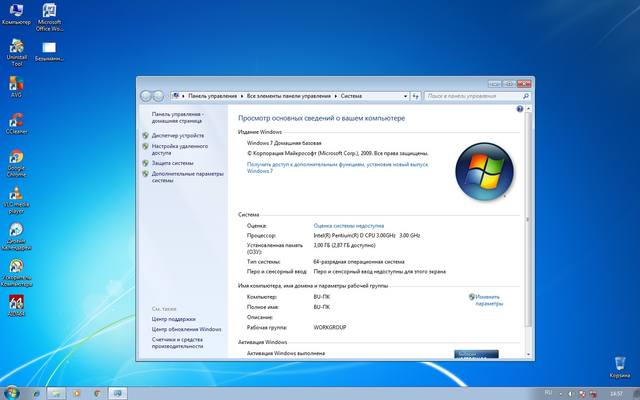Open the Корзина recycle bin icon
Image resolution: width=640 pixels, height=400 pixels.
point(620,367)
